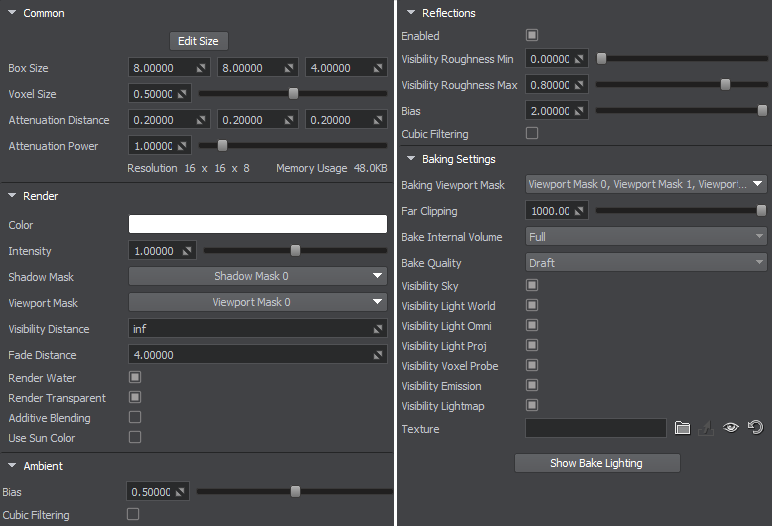Toggle the Reflections Enabled checkbox
The image size is (772, 526).
532,36
